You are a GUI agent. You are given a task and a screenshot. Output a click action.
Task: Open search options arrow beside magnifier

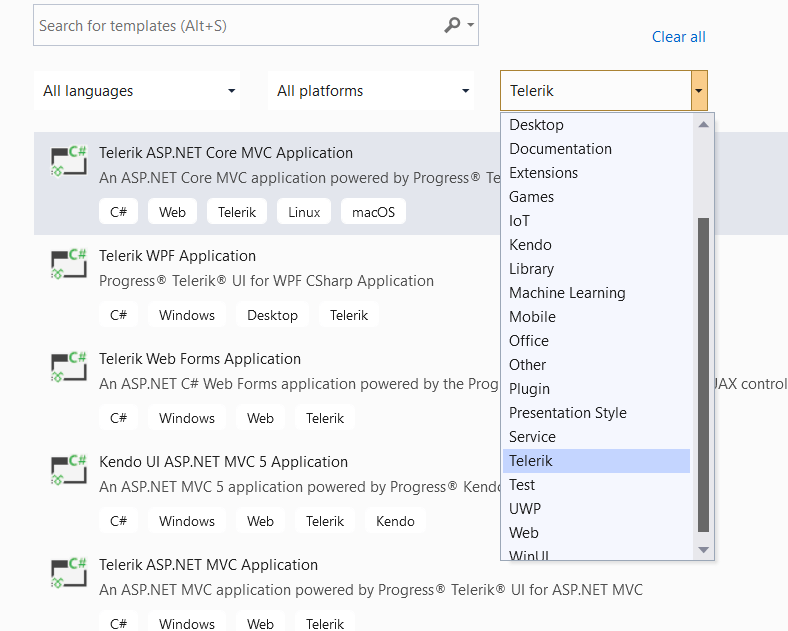(471, 25)
